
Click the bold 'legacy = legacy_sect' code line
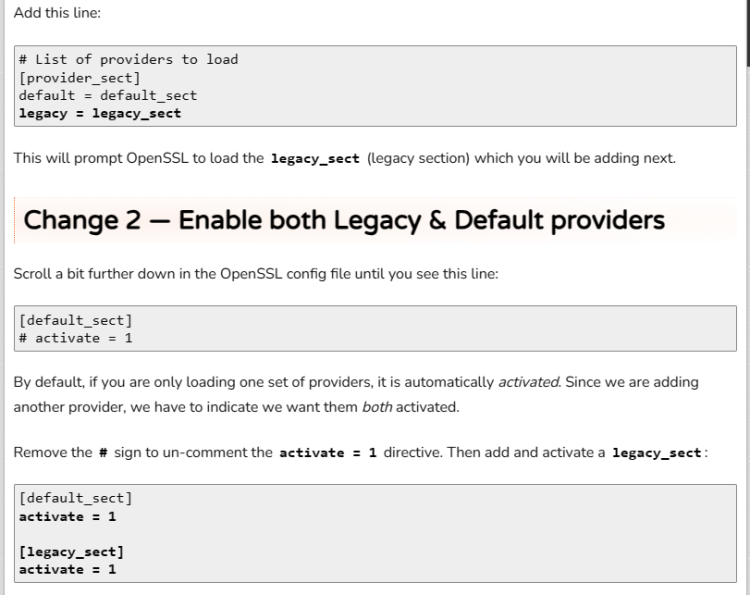(100, 113)
